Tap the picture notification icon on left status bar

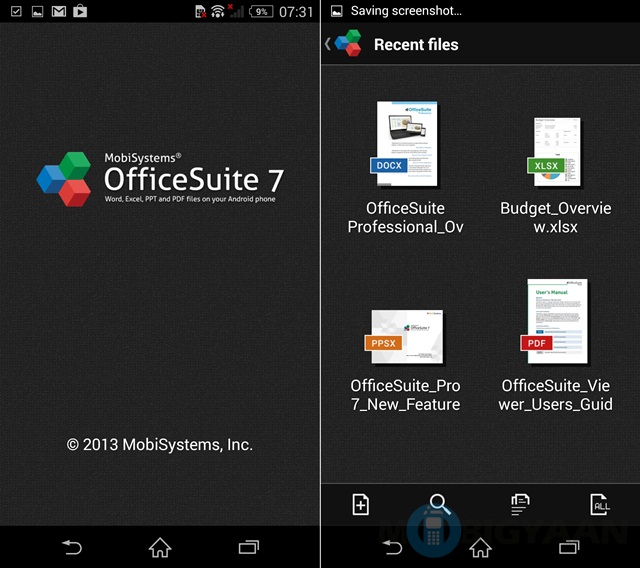[x=38, y=11]
